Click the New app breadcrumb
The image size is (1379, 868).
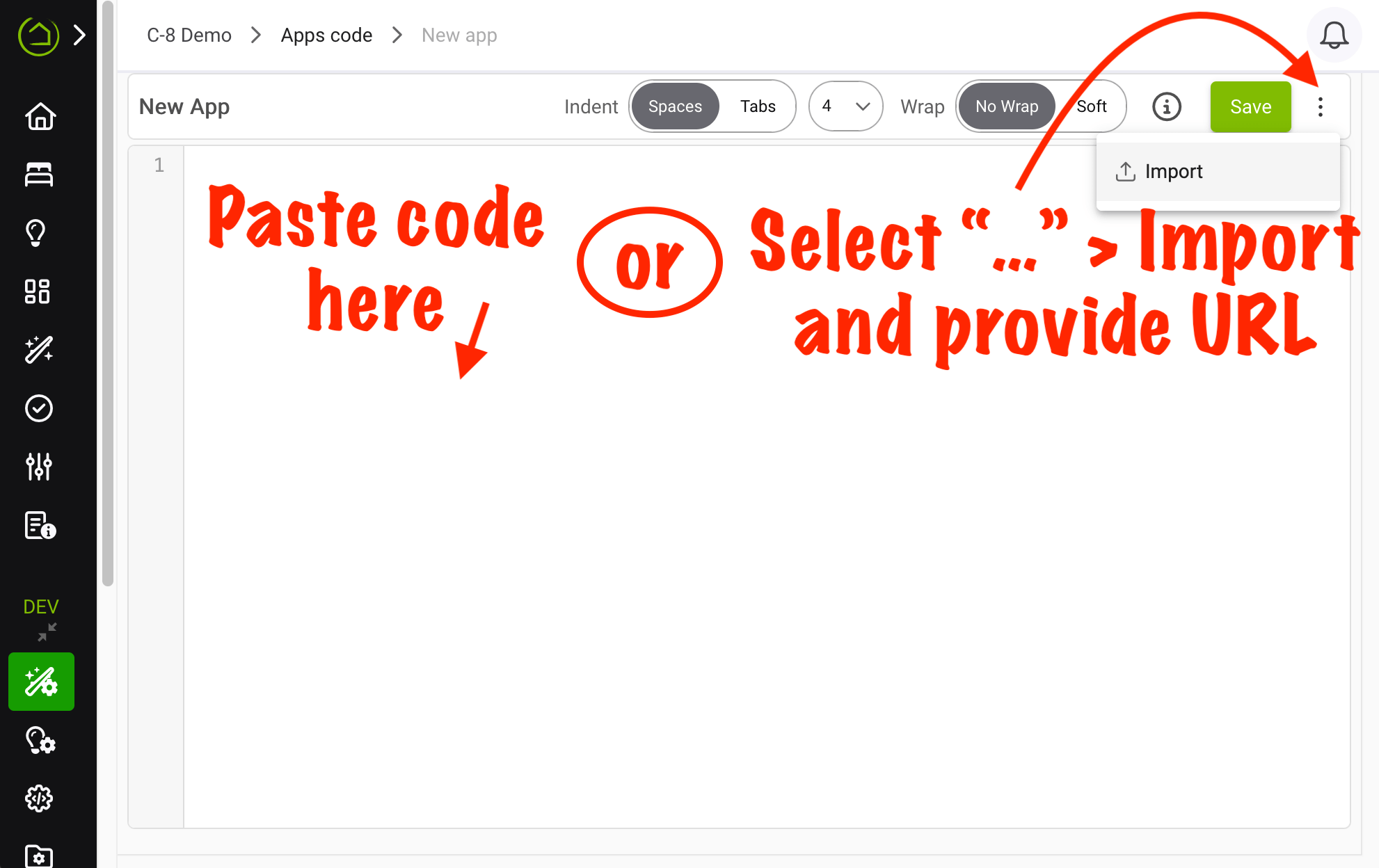pos(459,35)
